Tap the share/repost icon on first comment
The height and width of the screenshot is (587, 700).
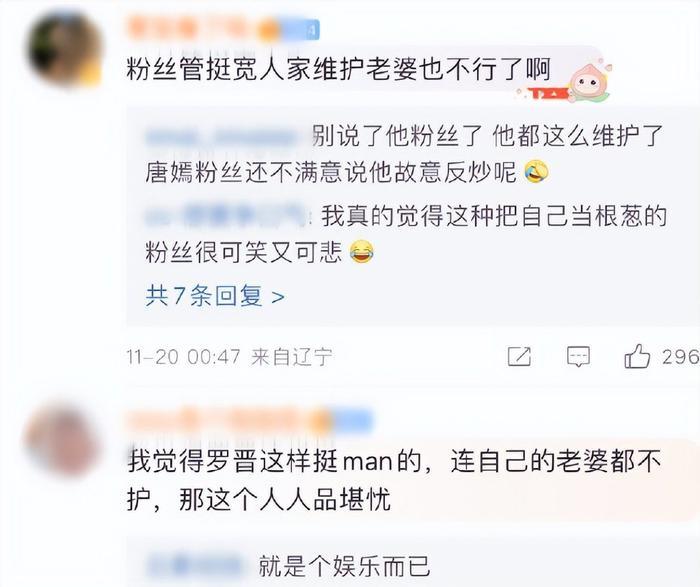coord(519,357)
